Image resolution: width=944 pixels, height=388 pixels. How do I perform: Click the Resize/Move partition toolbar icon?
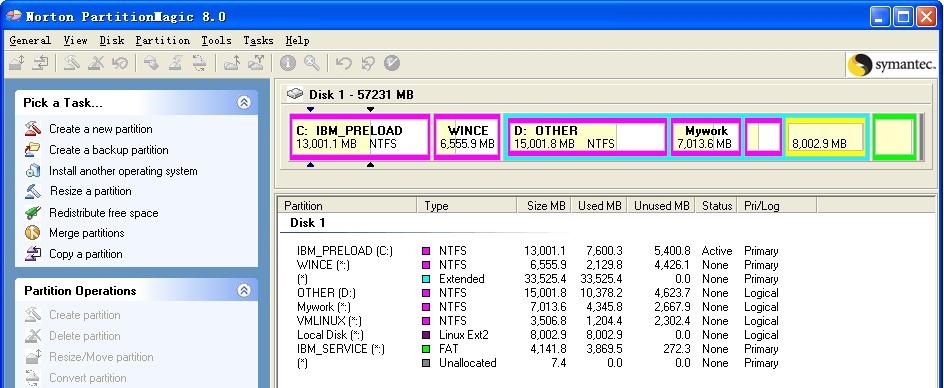(x=16, y=63)
